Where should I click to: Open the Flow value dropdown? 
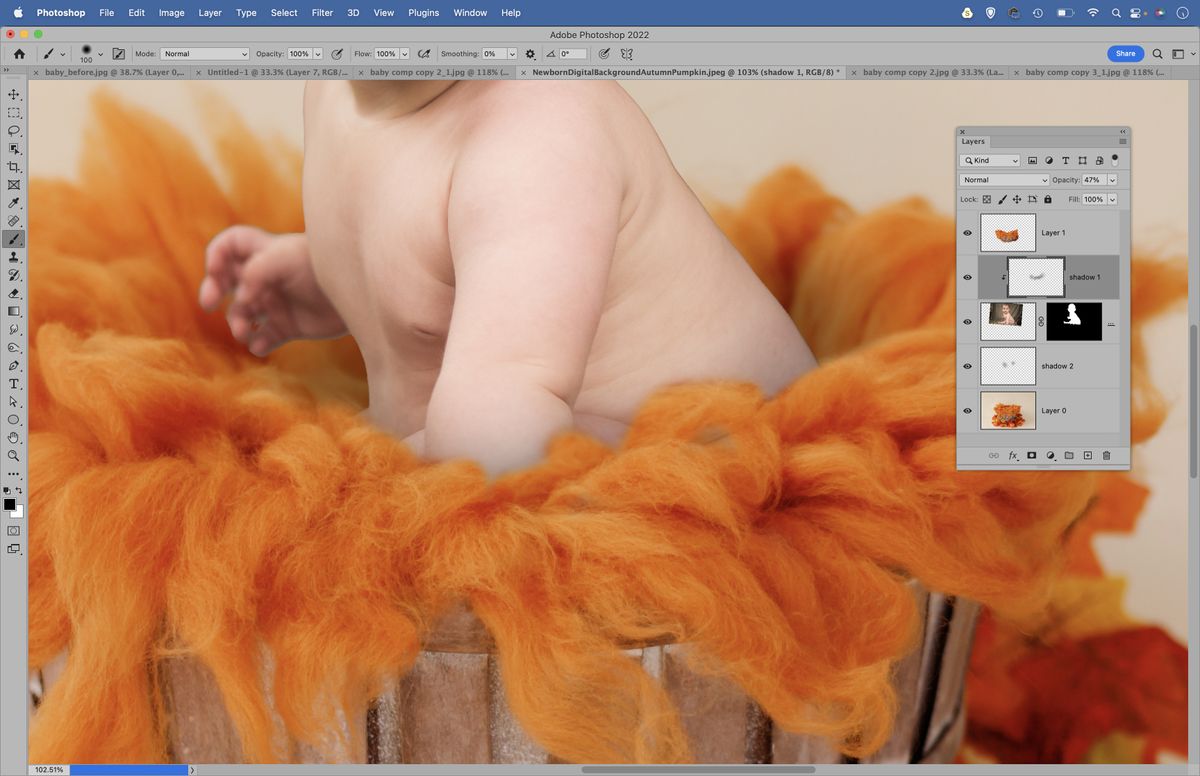click(x=405, y=54)
